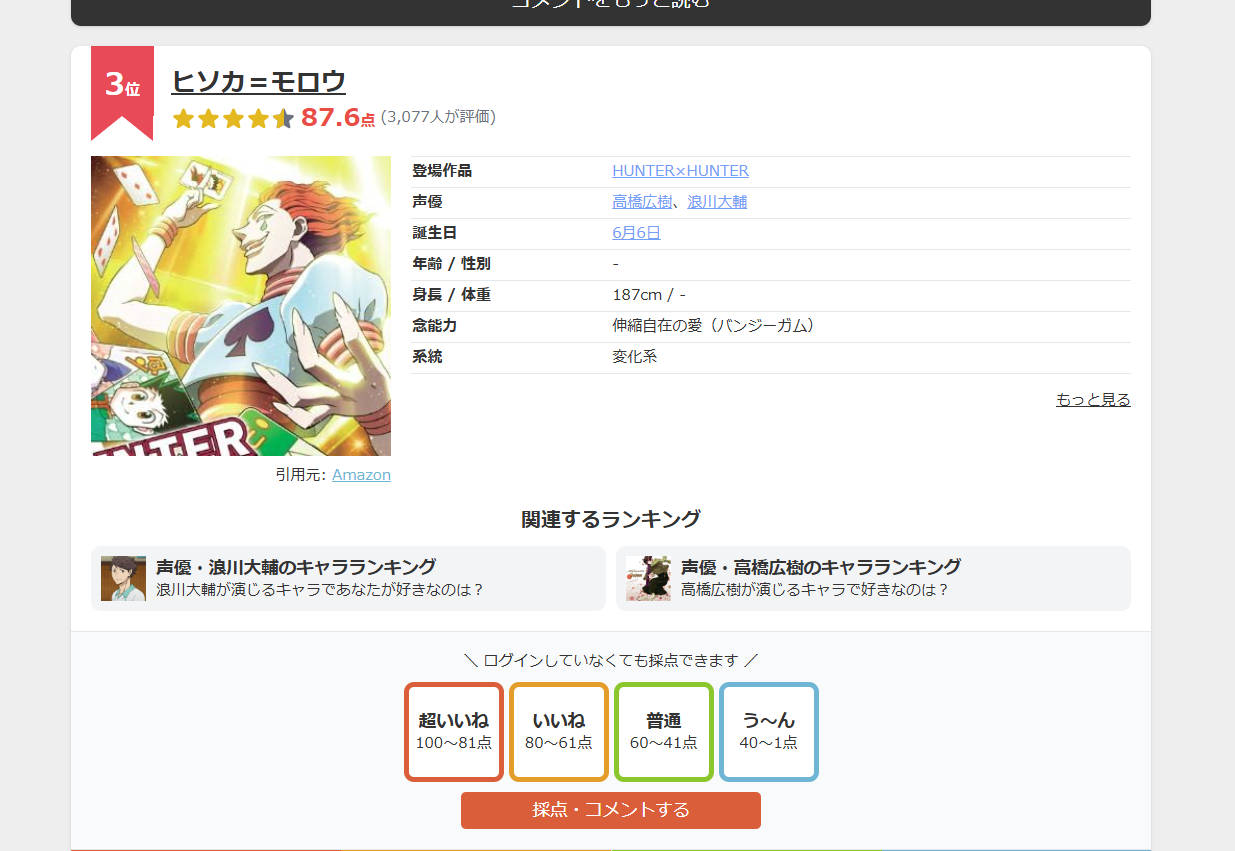Expand details with もっと見る
1235x851 pixels.
click(1093, 400)
